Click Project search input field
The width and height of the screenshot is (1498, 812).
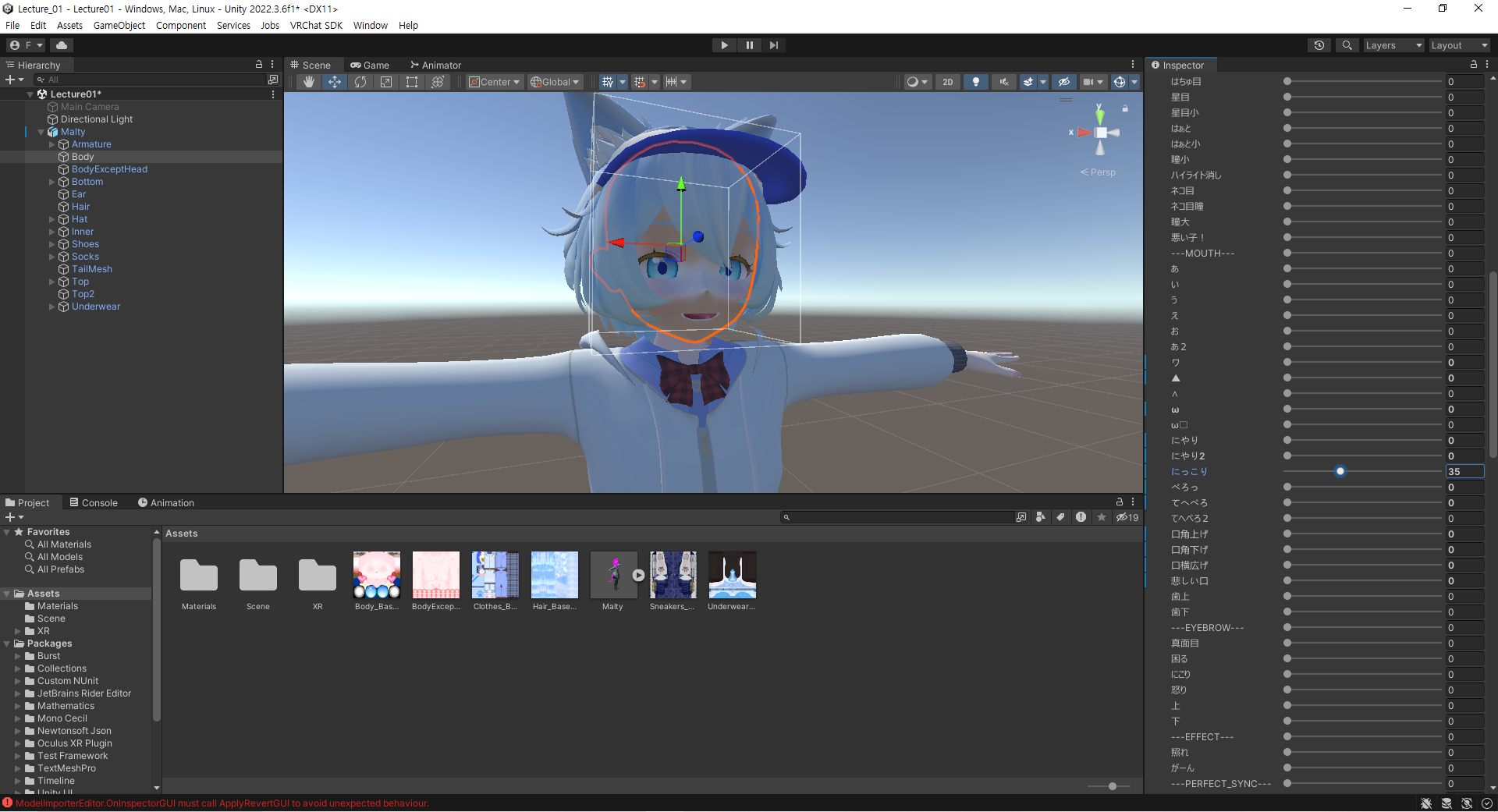pyautogui.click(x=897, y=517)
